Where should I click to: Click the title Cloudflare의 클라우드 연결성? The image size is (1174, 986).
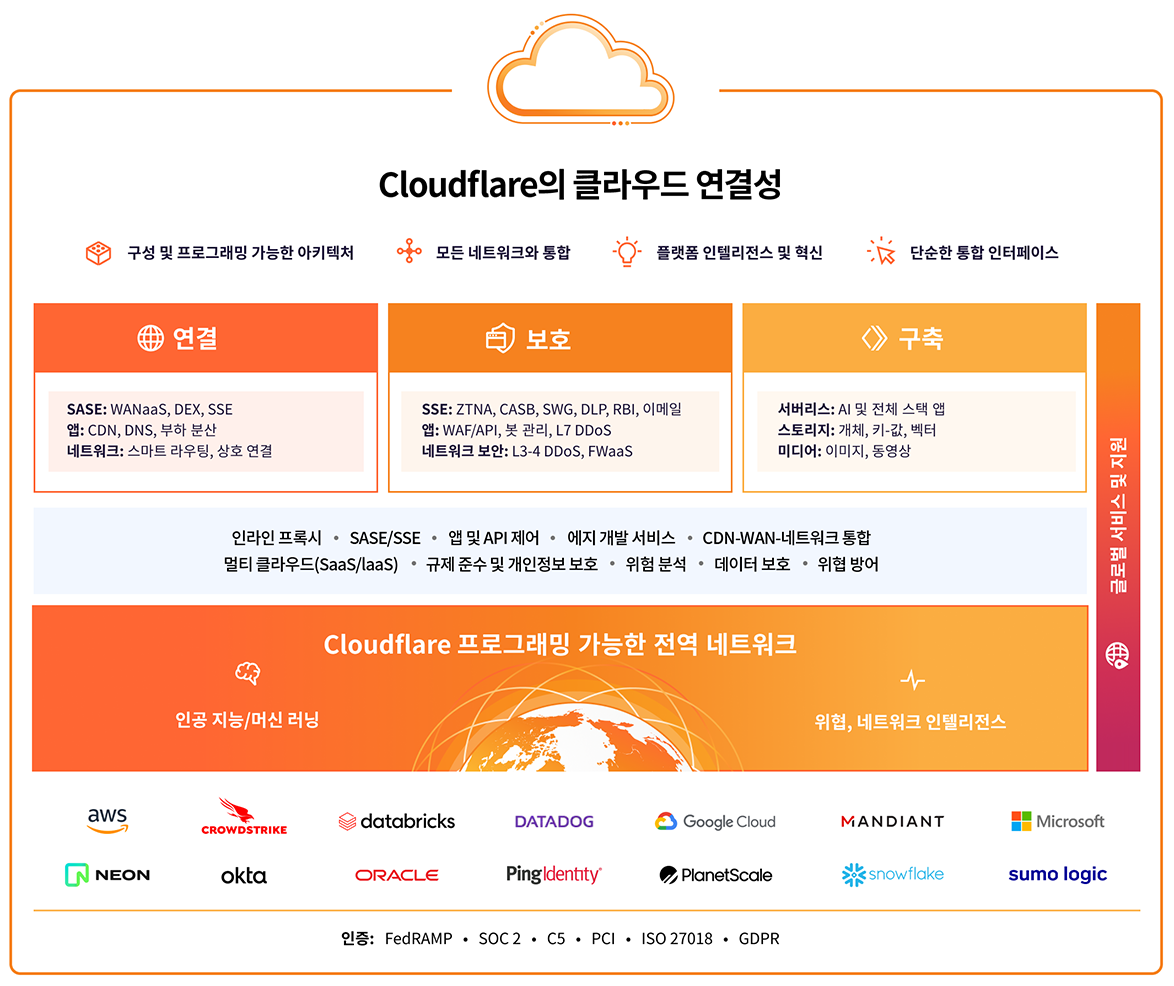pyautogui.click(x=580, y=184)
